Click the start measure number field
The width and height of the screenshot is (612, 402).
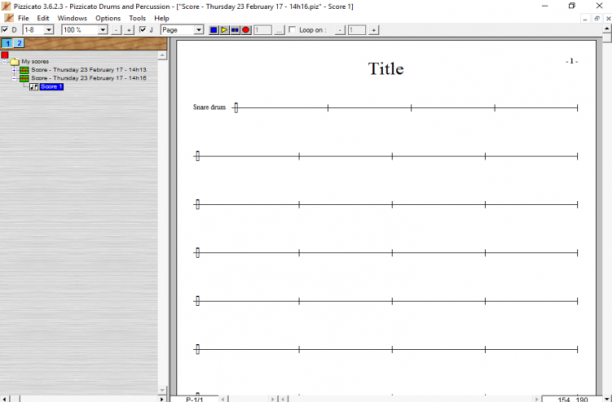(263, 30)
